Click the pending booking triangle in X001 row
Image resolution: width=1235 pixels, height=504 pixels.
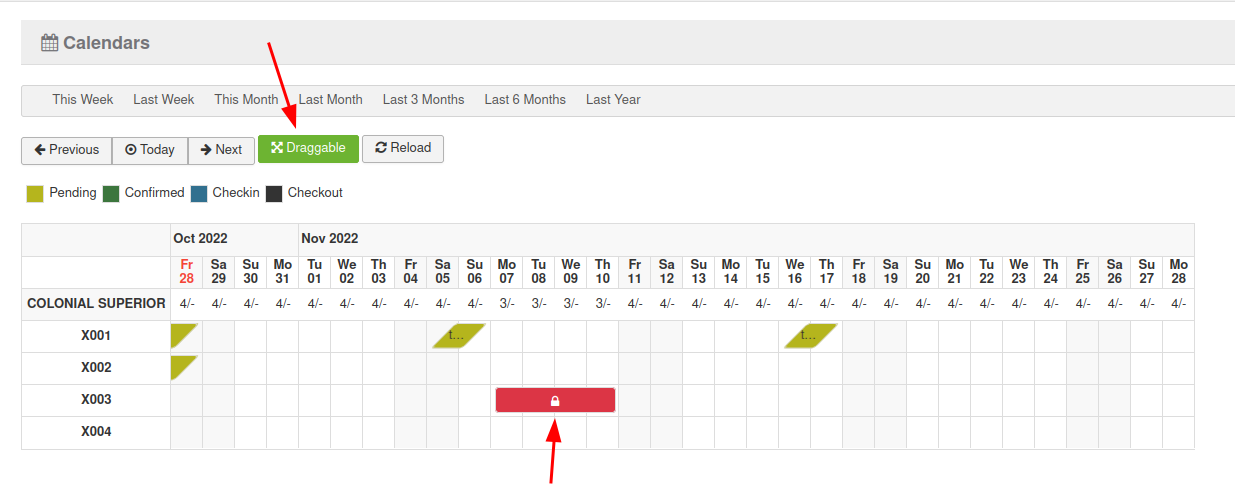click(181, 333)
